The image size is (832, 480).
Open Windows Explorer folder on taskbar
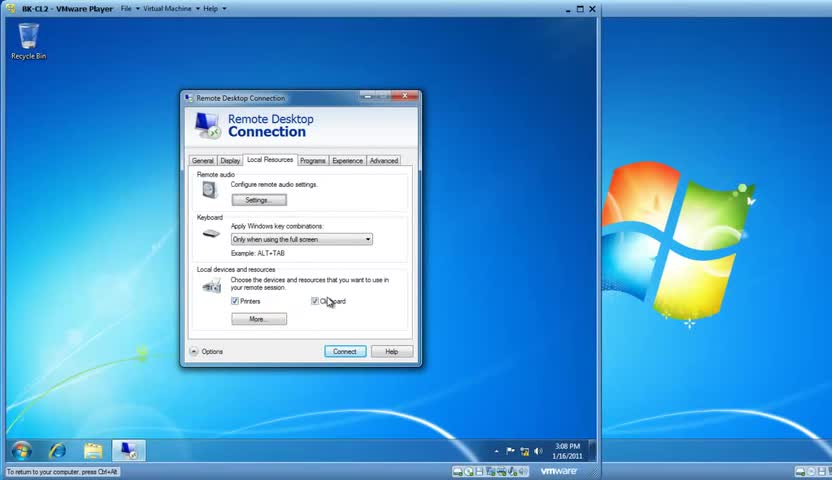tap(93, 451)
